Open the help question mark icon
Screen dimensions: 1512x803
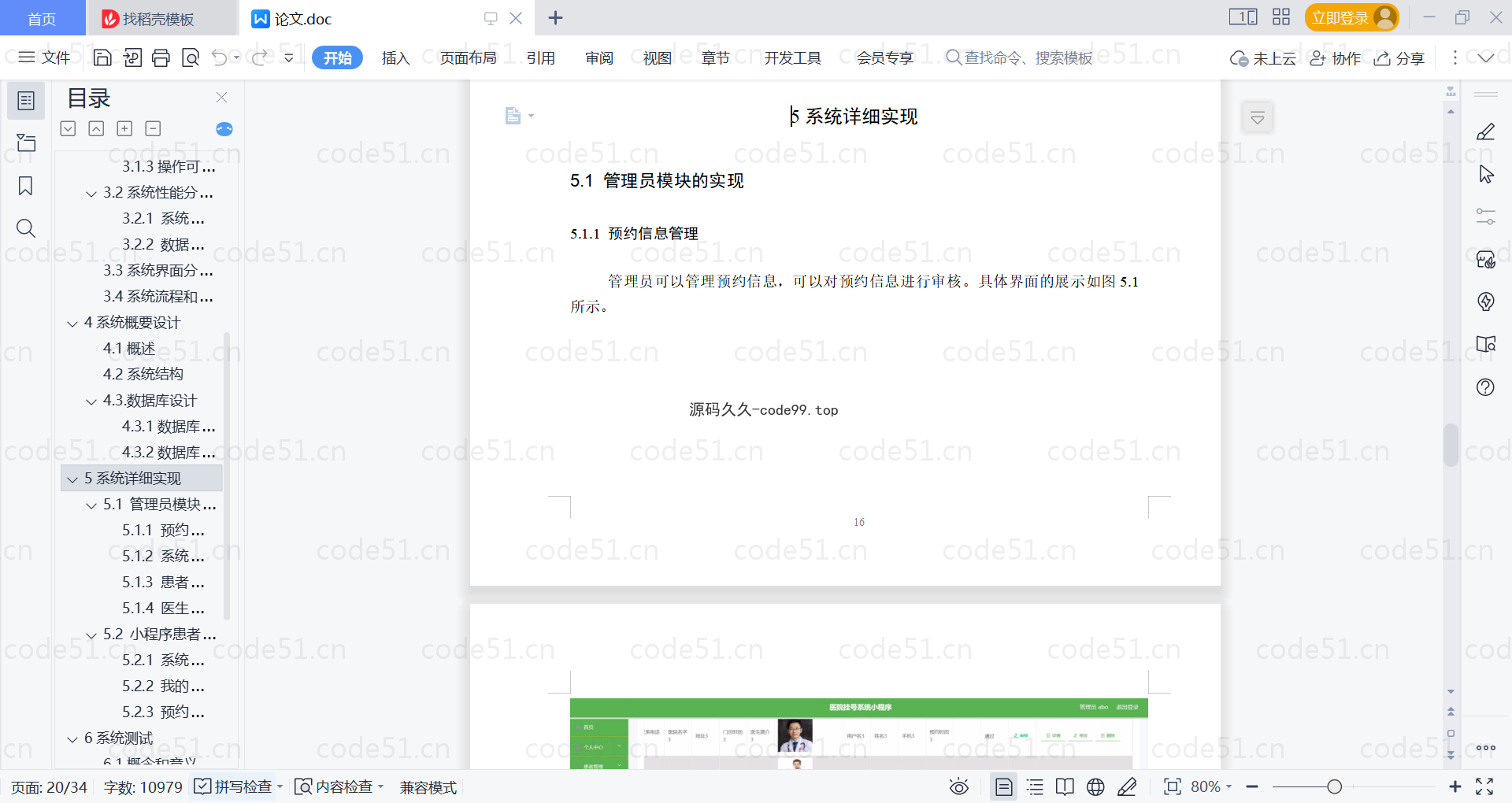(1486, 387)
